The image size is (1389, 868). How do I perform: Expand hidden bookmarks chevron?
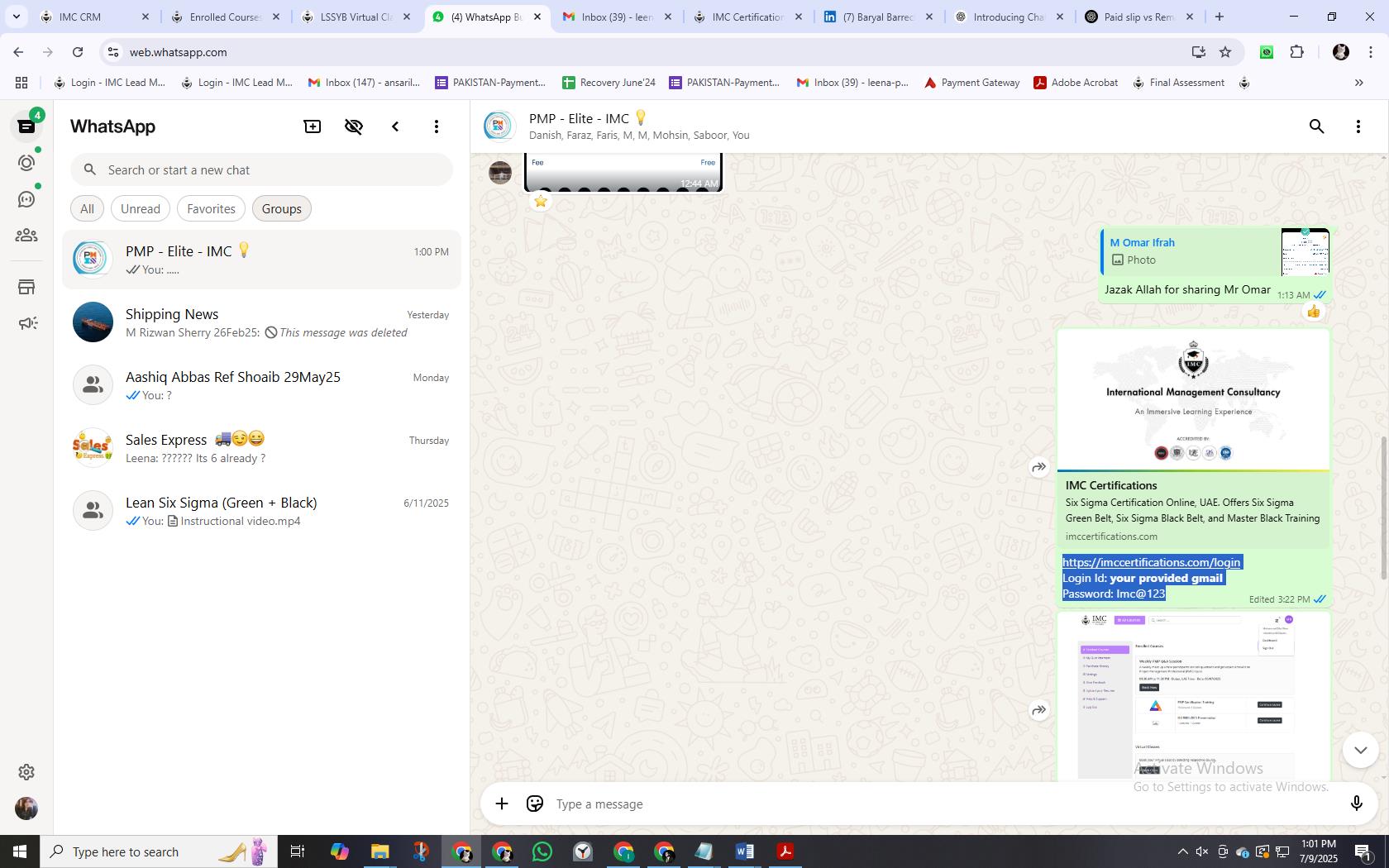[1358, 83]
